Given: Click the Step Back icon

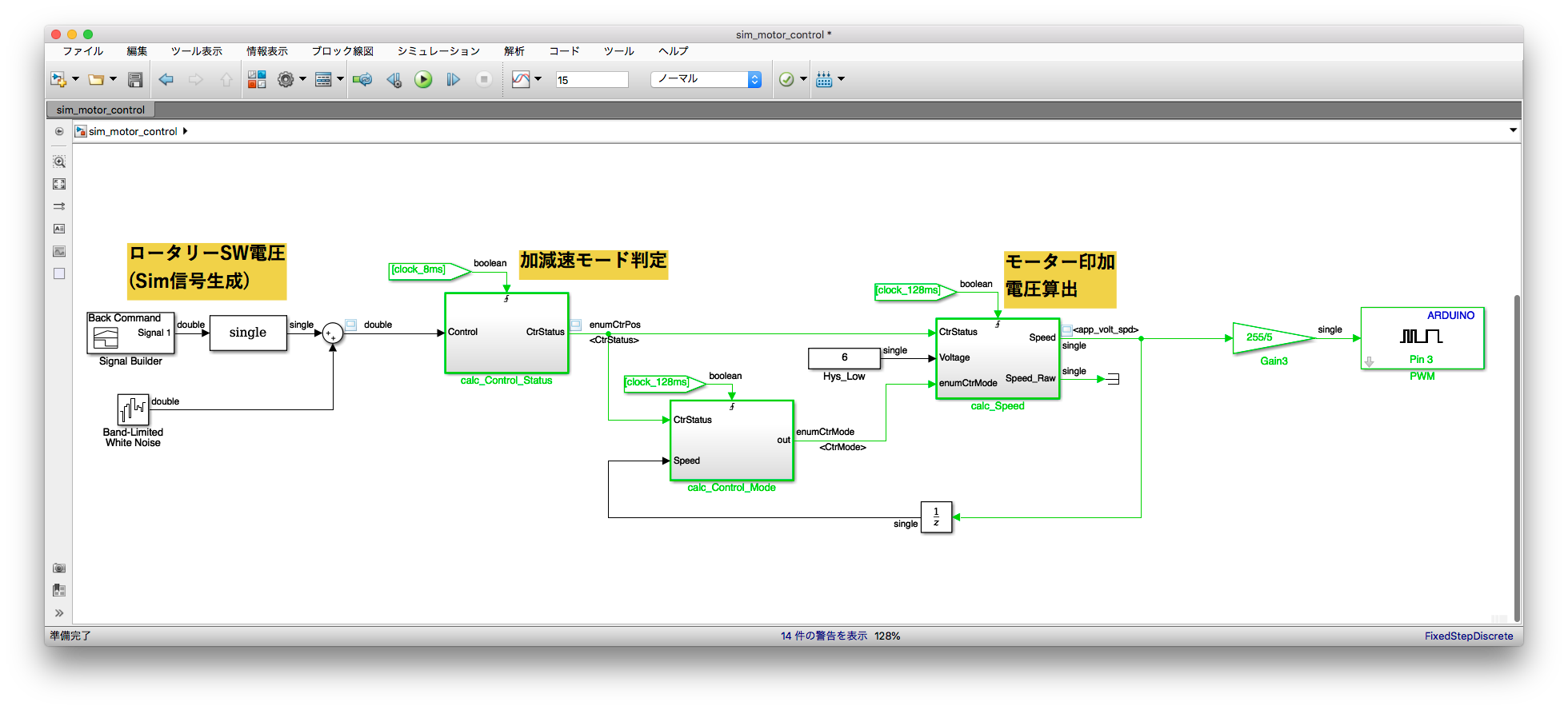Looking at the screenshot, I should coord(394,79).
